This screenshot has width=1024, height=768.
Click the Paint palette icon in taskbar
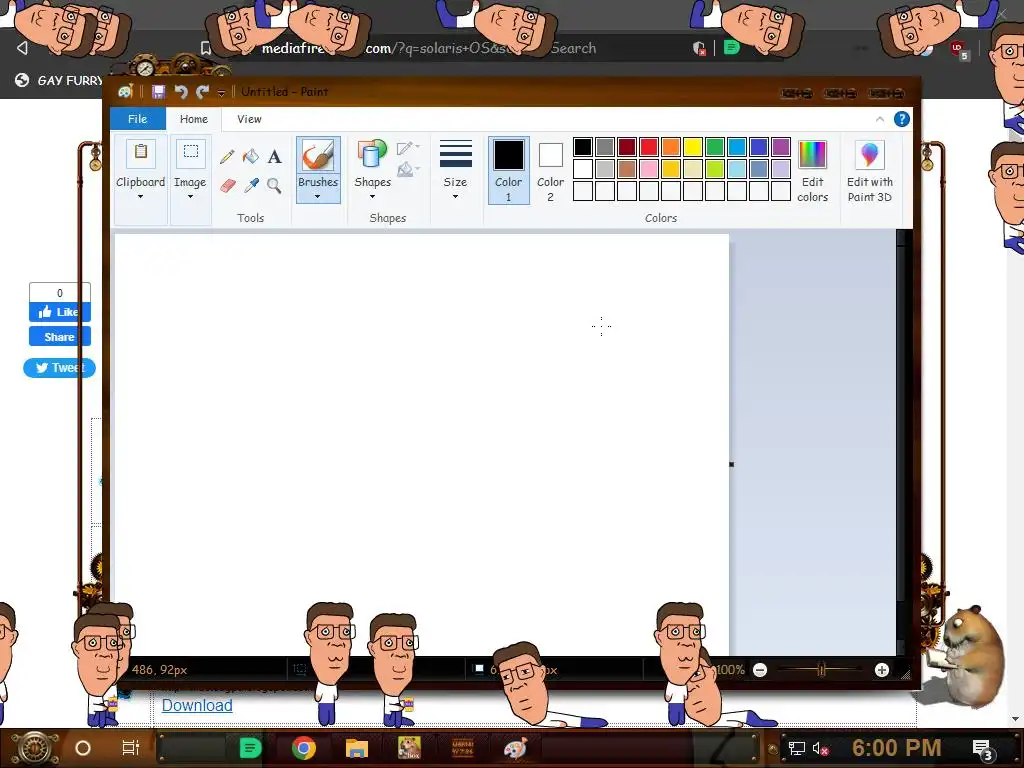tap(515, 748)
